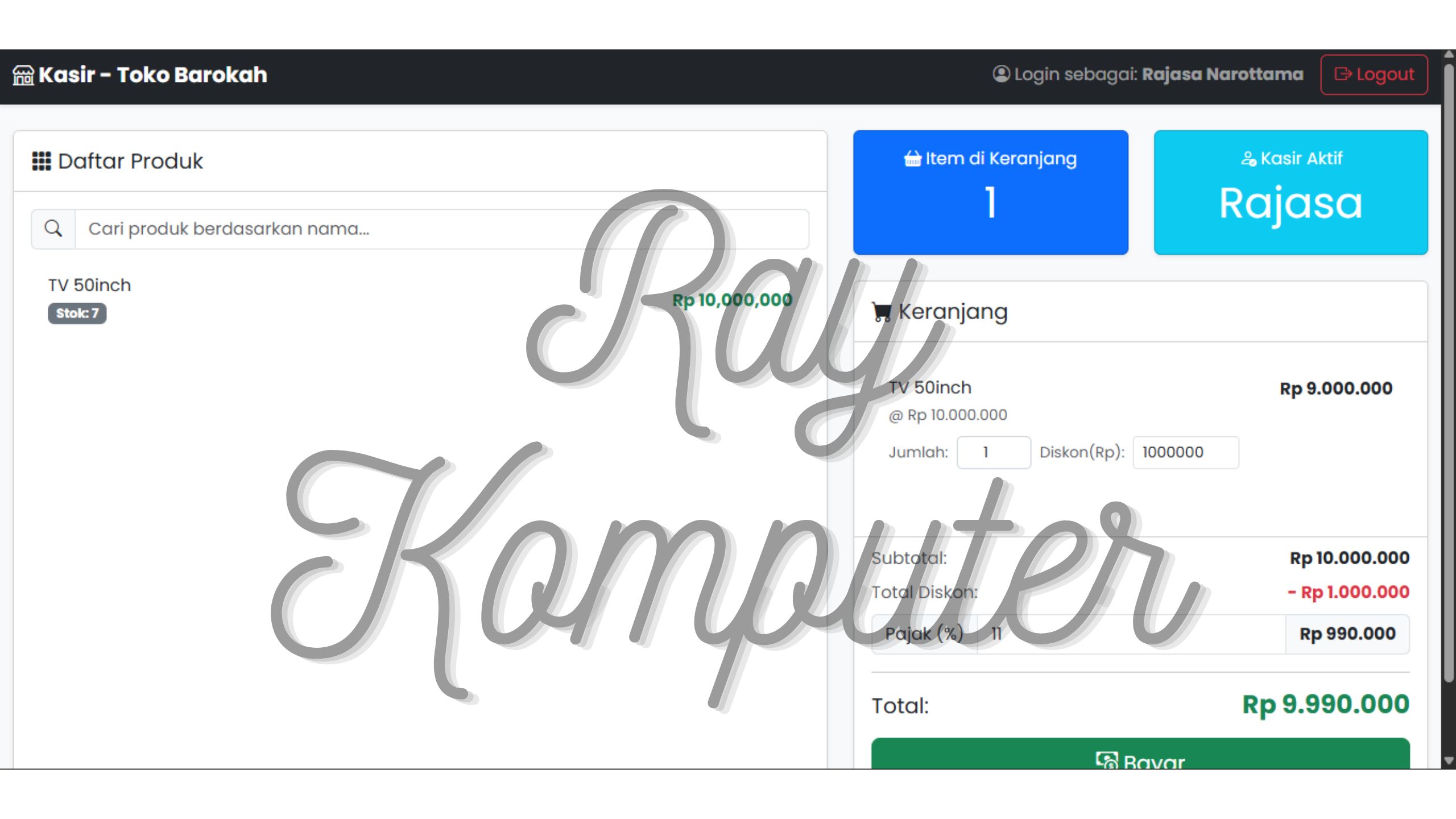Click the cashier icon in Kasir Aktif card
The height and width of the screenshot is (819, 1456).
1248,159
